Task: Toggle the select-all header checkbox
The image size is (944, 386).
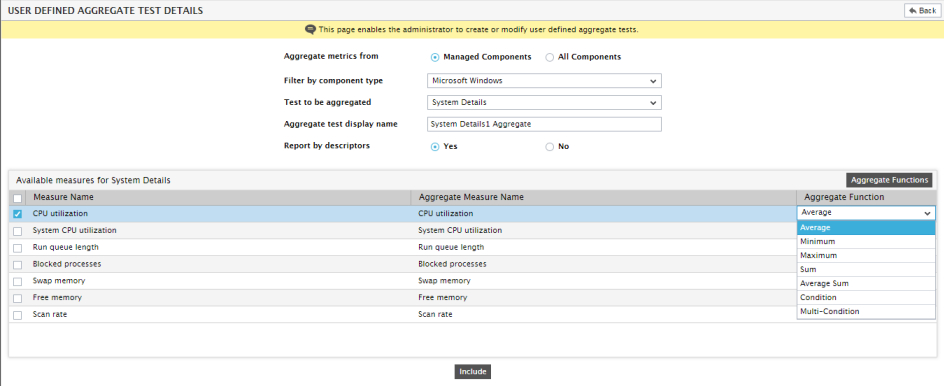Action: 17,198
